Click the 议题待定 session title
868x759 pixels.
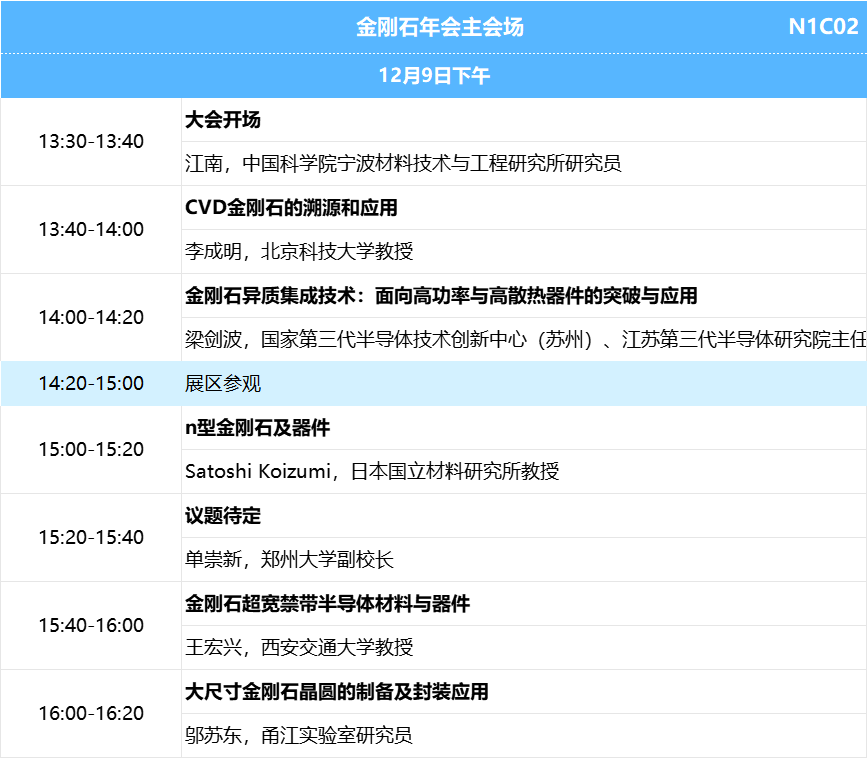tap(223, 516)
